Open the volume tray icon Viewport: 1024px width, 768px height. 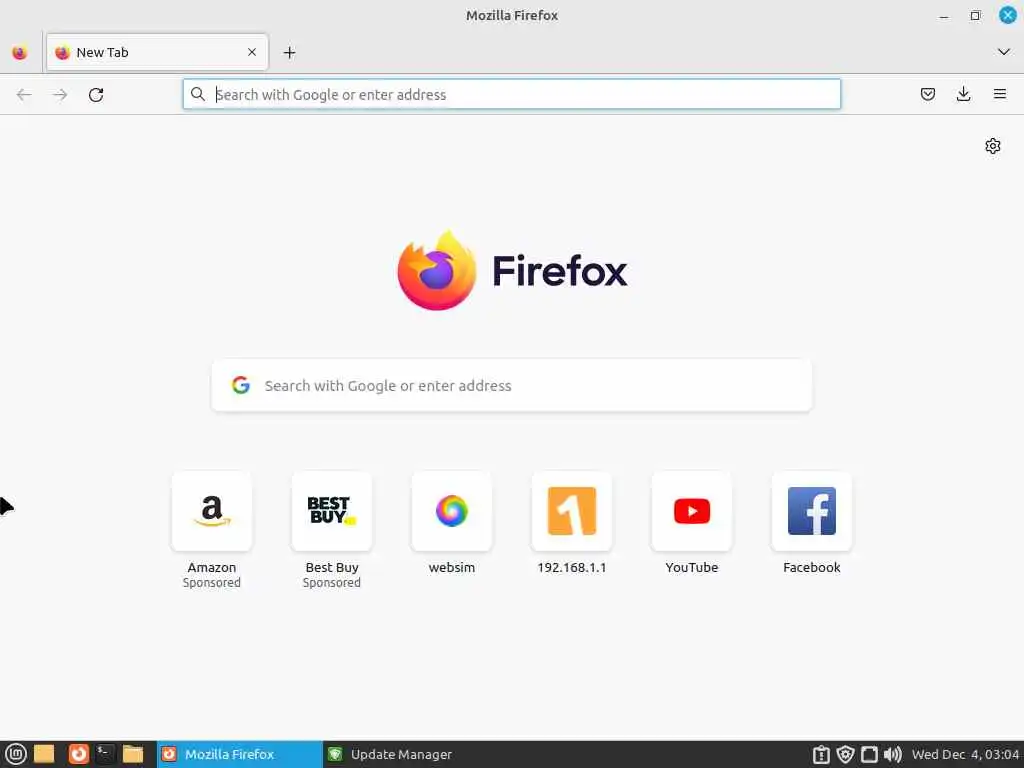point(892,754)
